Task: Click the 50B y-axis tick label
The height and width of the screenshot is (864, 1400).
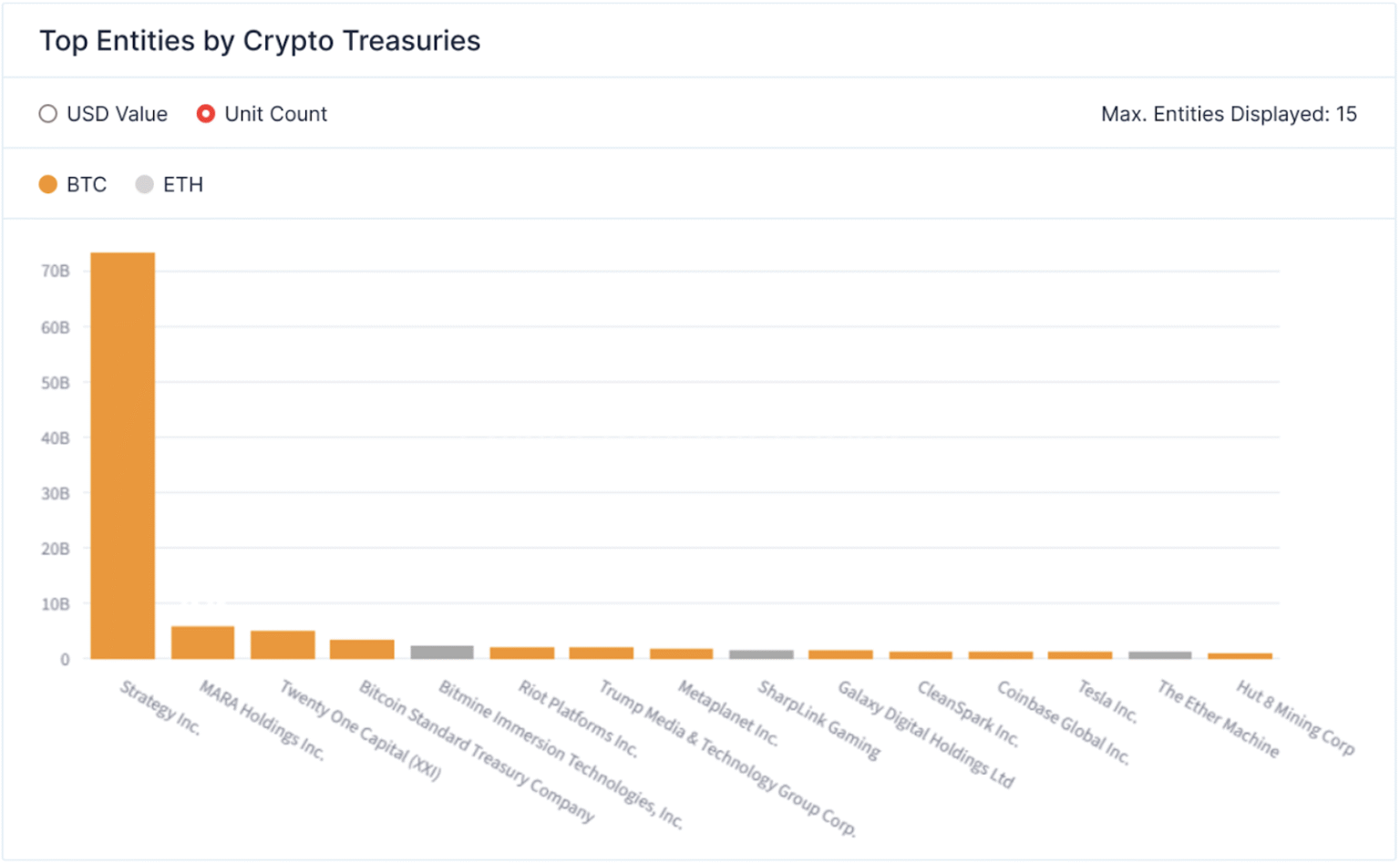Action: click(x=56, y=383)
